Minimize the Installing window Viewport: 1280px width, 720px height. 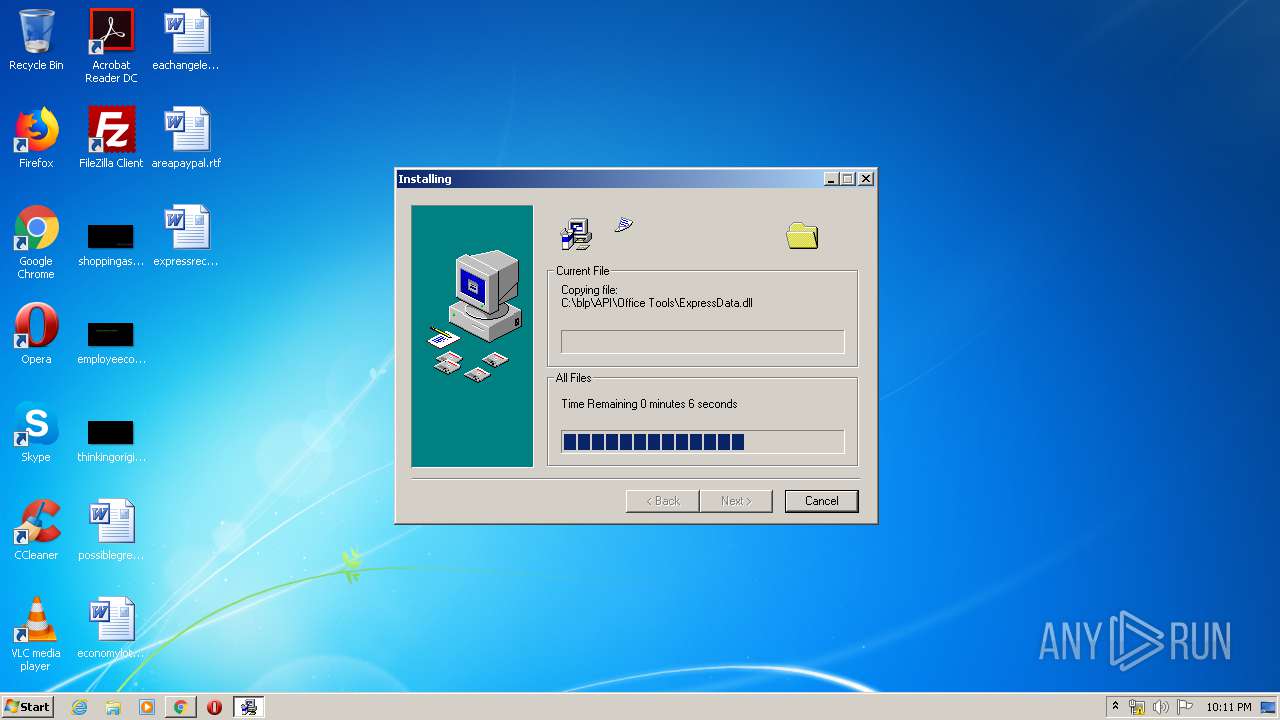click(831, 179)
